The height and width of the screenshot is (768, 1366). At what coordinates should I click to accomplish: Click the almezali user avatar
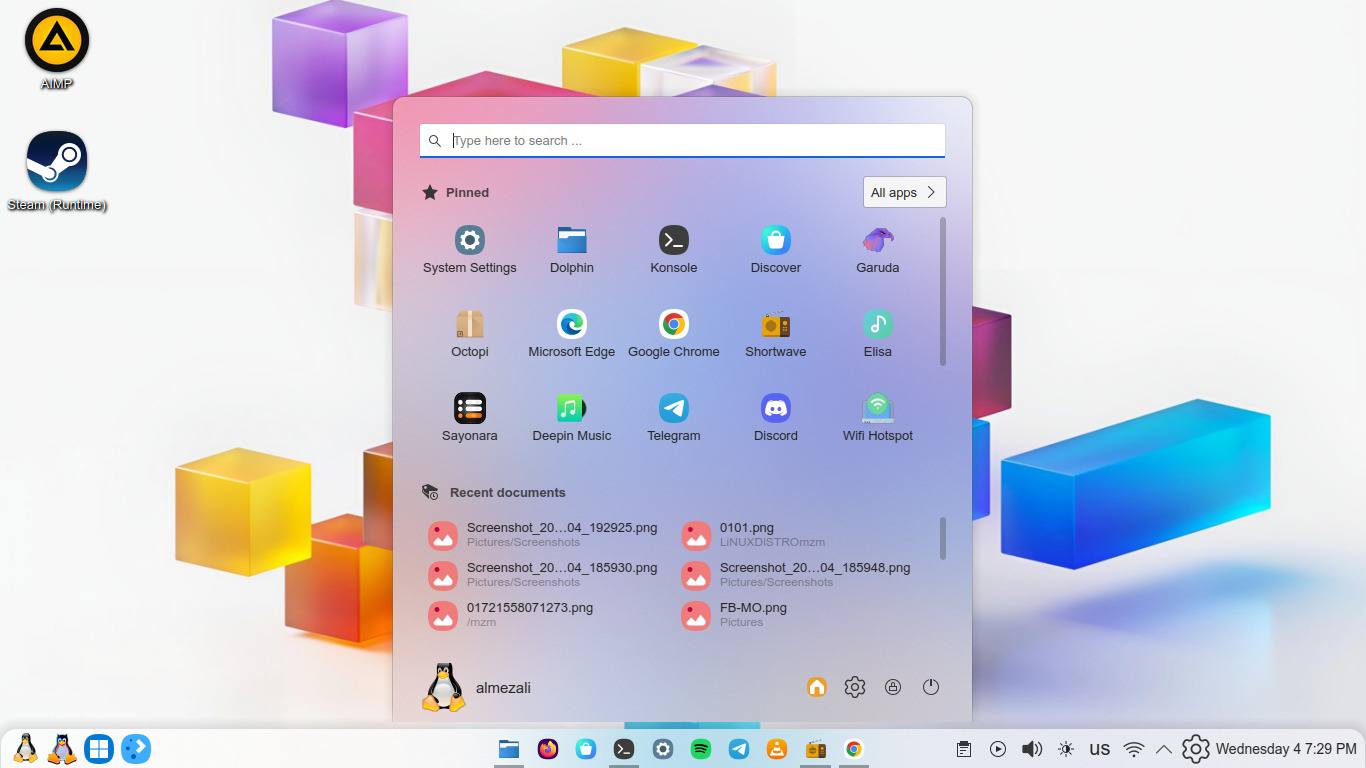click(443, 687)
